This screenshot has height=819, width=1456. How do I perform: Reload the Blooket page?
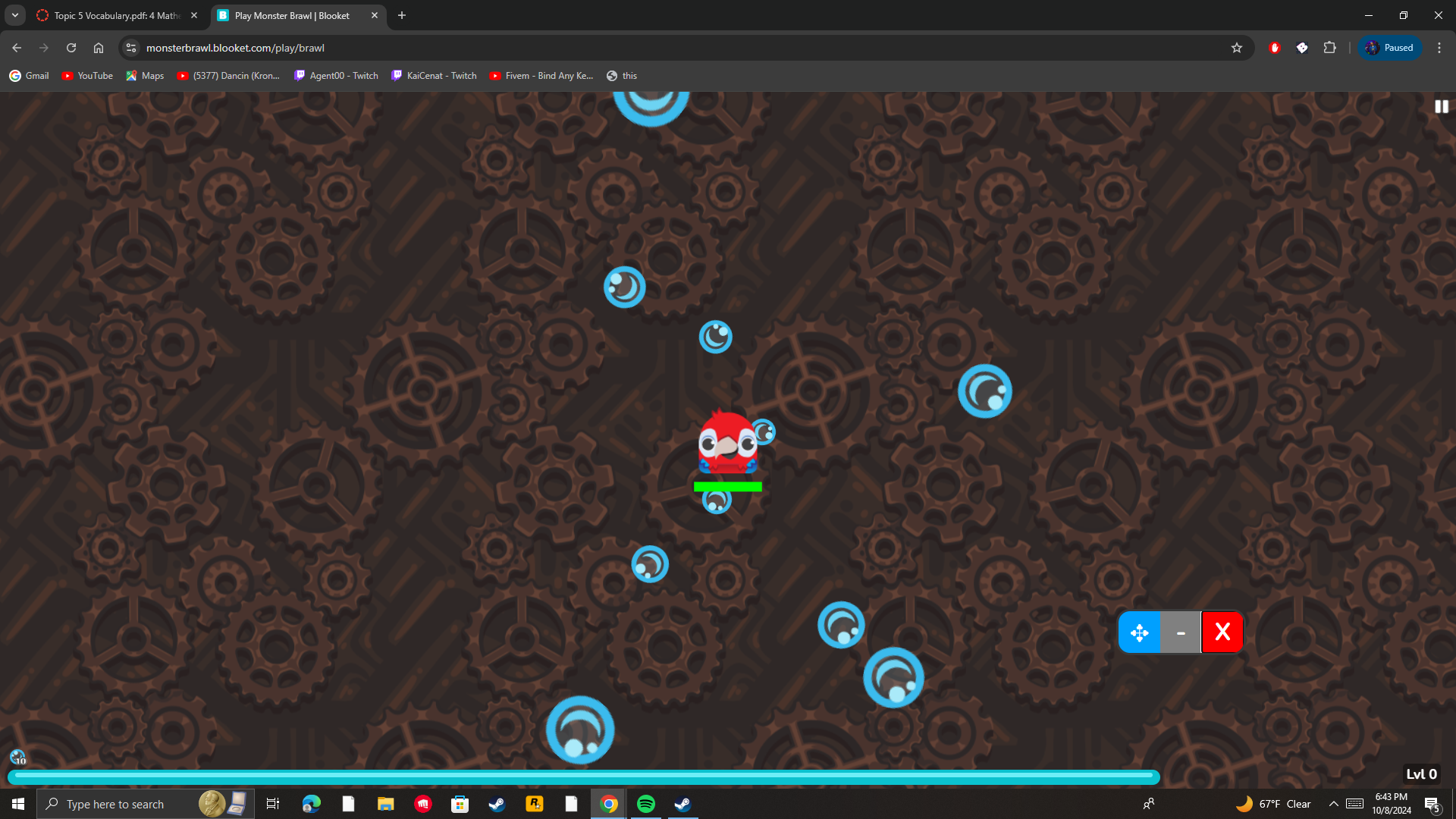(71, 48)
